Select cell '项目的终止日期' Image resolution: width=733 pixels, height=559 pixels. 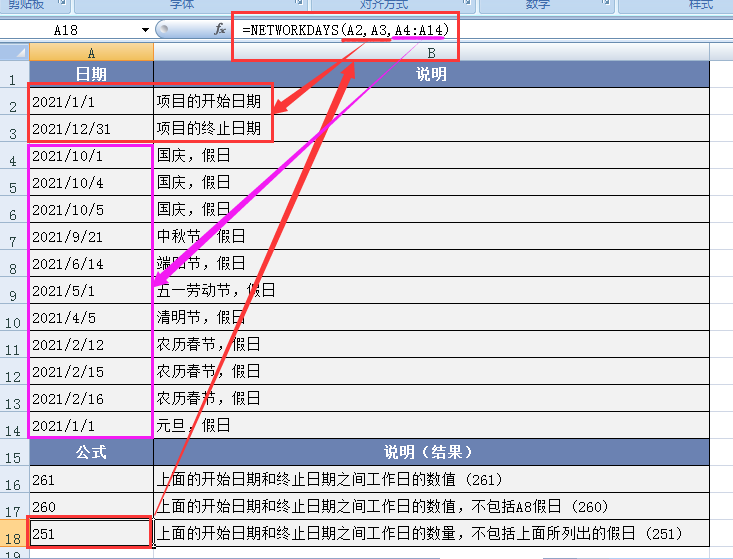coord(431,129)
